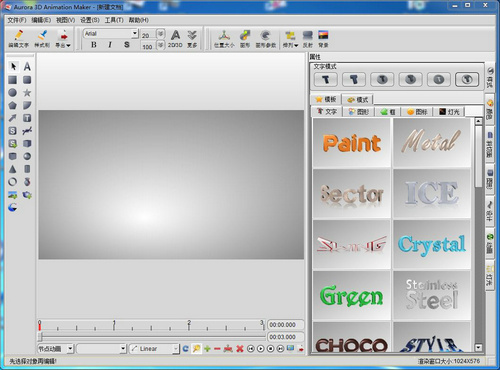
Task: Click the image insert tool in toolbox
Action: pyautogui.click(x=13, y=195)
